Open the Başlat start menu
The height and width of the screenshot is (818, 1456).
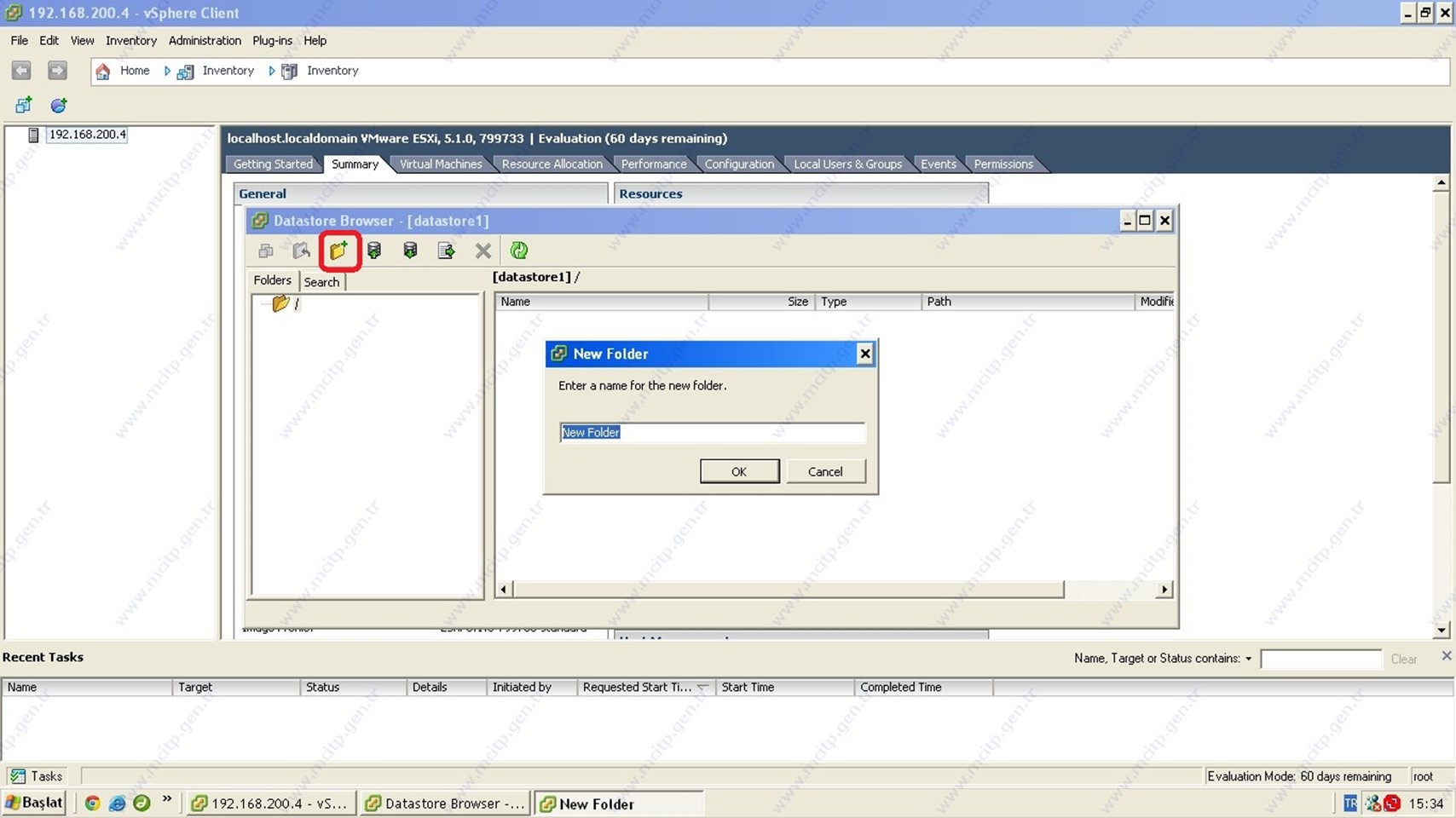34,803
